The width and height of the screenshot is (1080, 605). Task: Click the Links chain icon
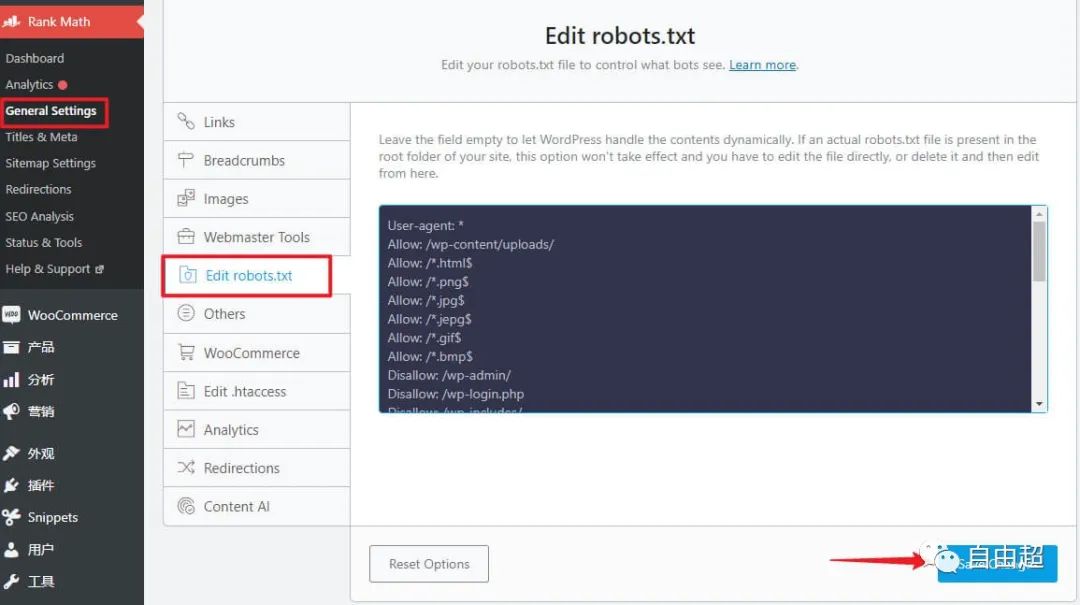coord(186,121)
